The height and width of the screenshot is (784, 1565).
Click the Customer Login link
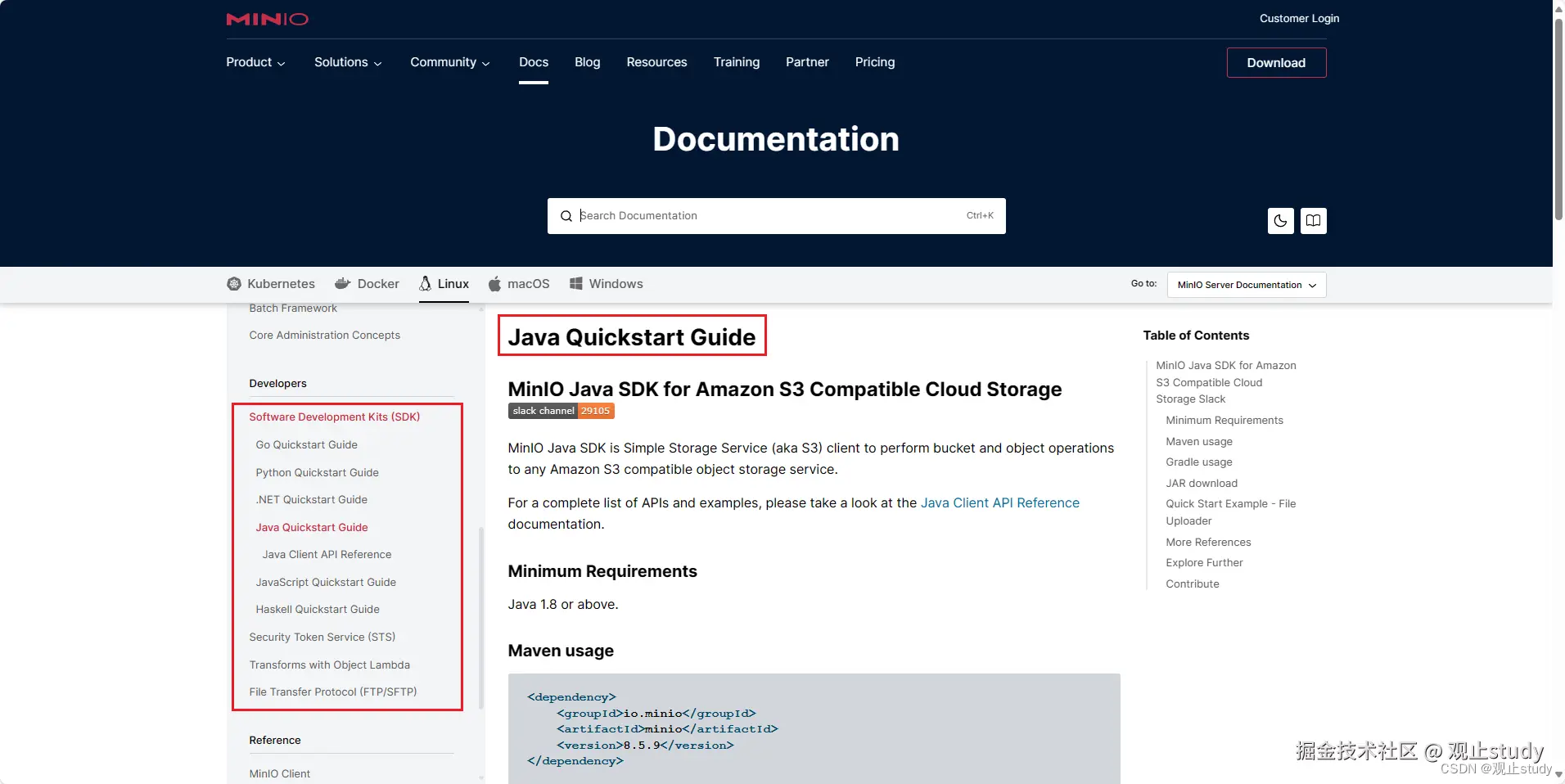coord(1299,18)
